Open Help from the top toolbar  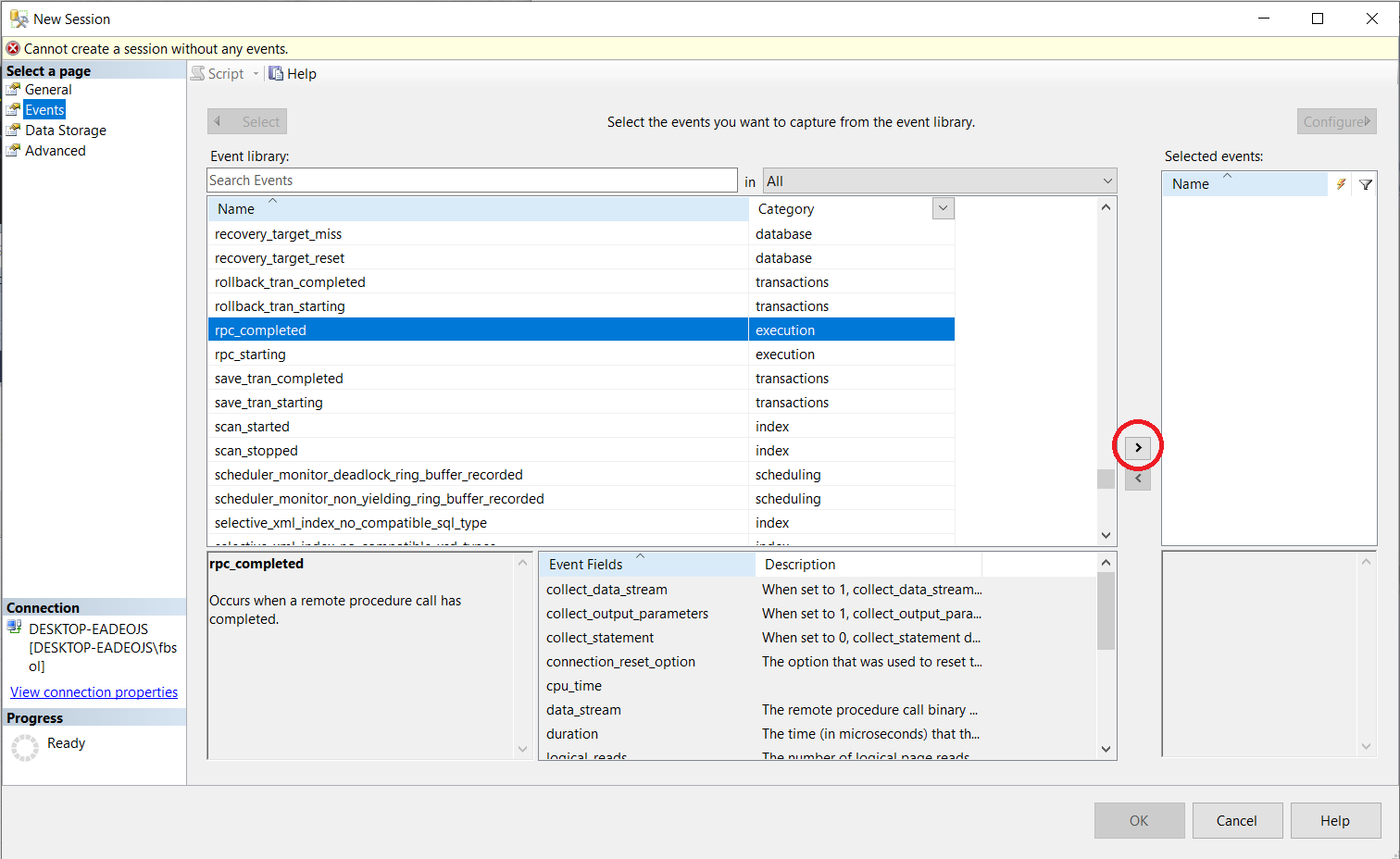coord(293,74)
